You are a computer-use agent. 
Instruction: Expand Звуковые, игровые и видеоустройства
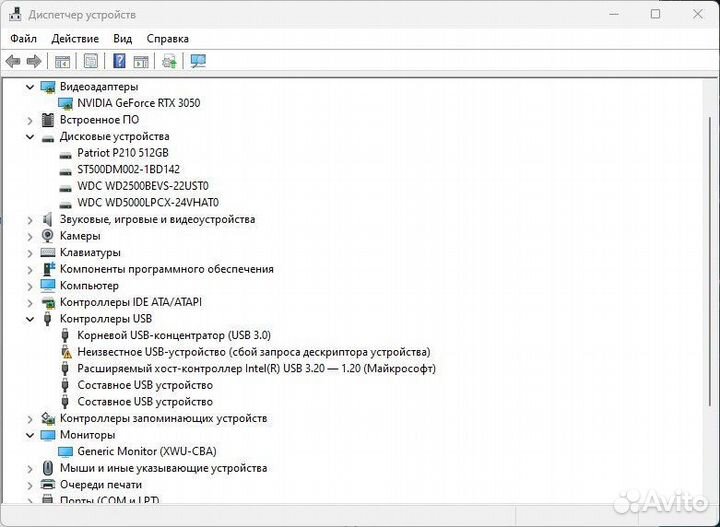(x=30, y=220)
